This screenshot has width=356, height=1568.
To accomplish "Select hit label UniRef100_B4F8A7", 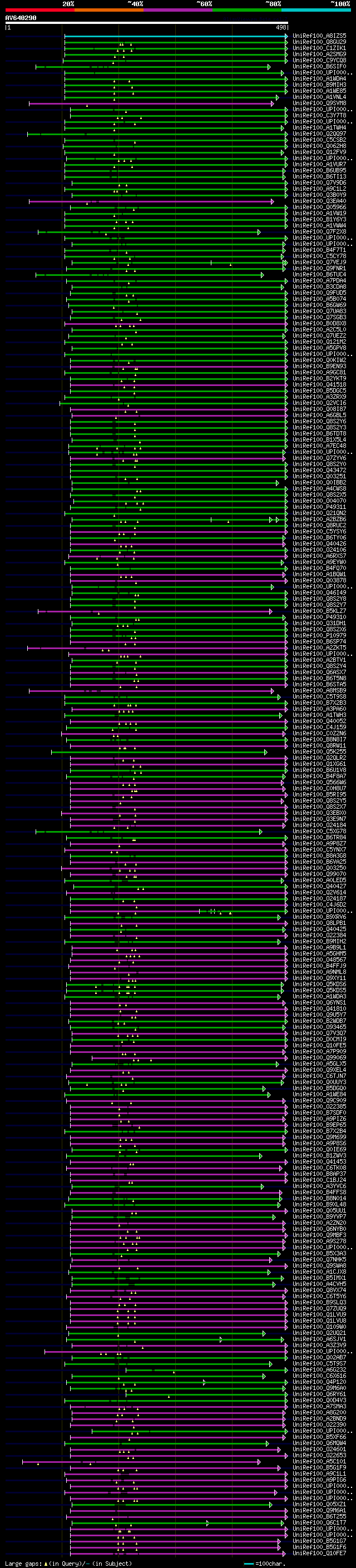I will click(x=319, y=776).
